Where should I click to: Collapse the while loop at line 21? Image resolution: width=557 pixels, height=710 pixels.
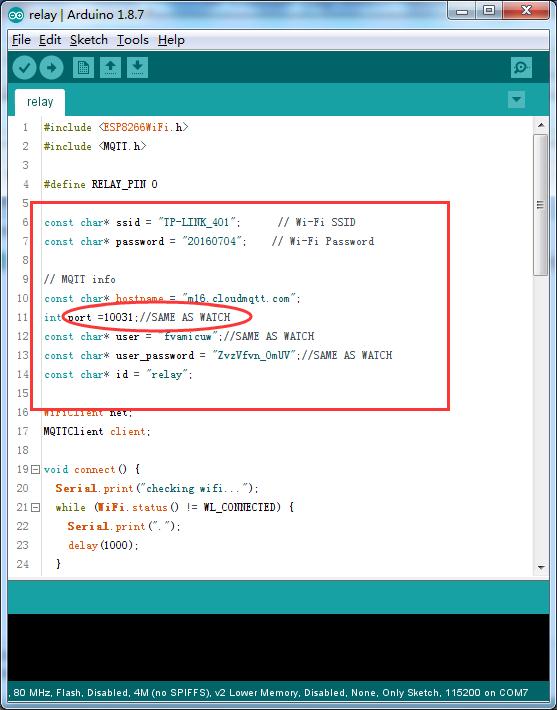(x=35, y=507)
